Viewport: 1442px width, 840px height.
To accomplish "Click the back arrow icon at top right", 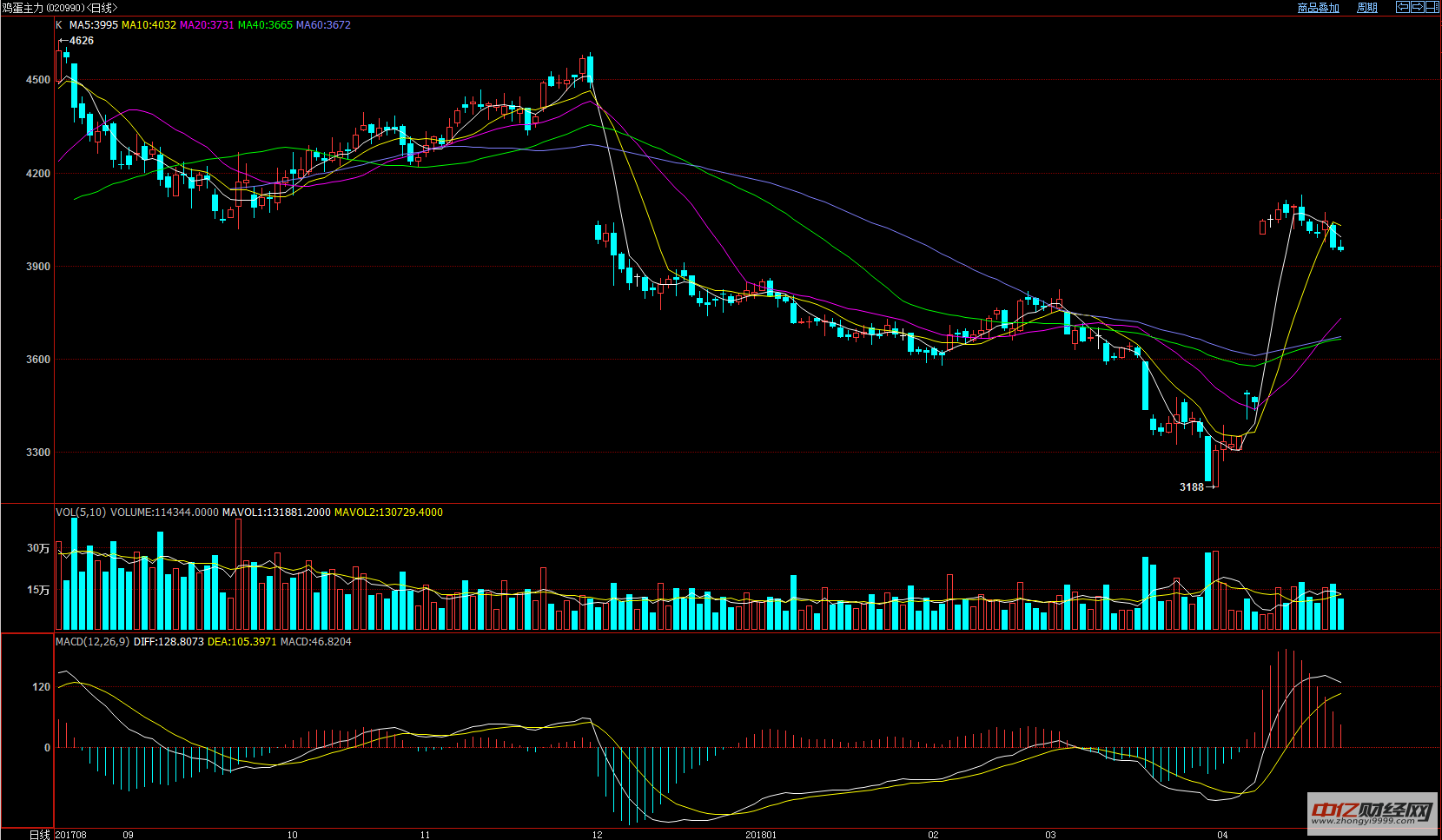I will coord(1403,7).
